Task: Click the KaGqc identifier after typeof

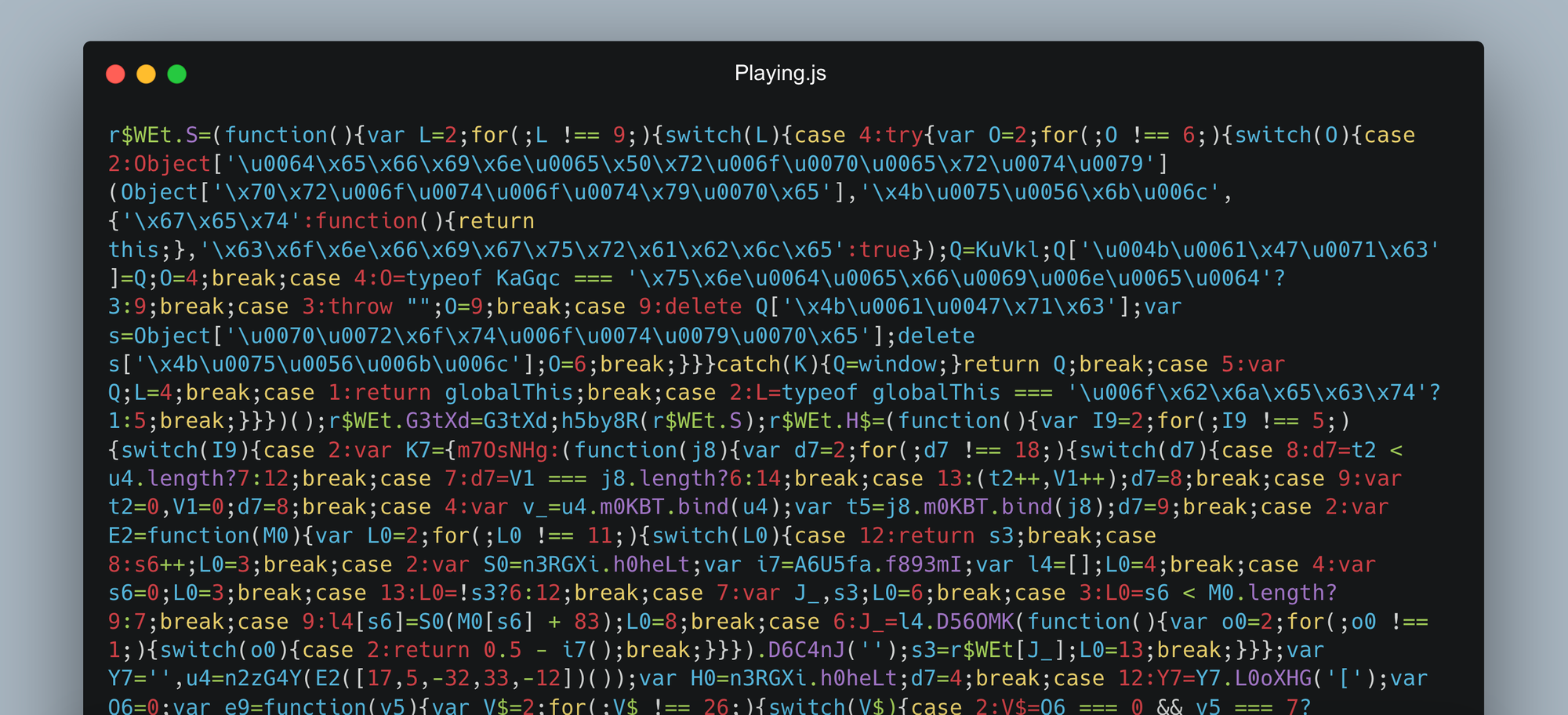Action: (528, 278)
